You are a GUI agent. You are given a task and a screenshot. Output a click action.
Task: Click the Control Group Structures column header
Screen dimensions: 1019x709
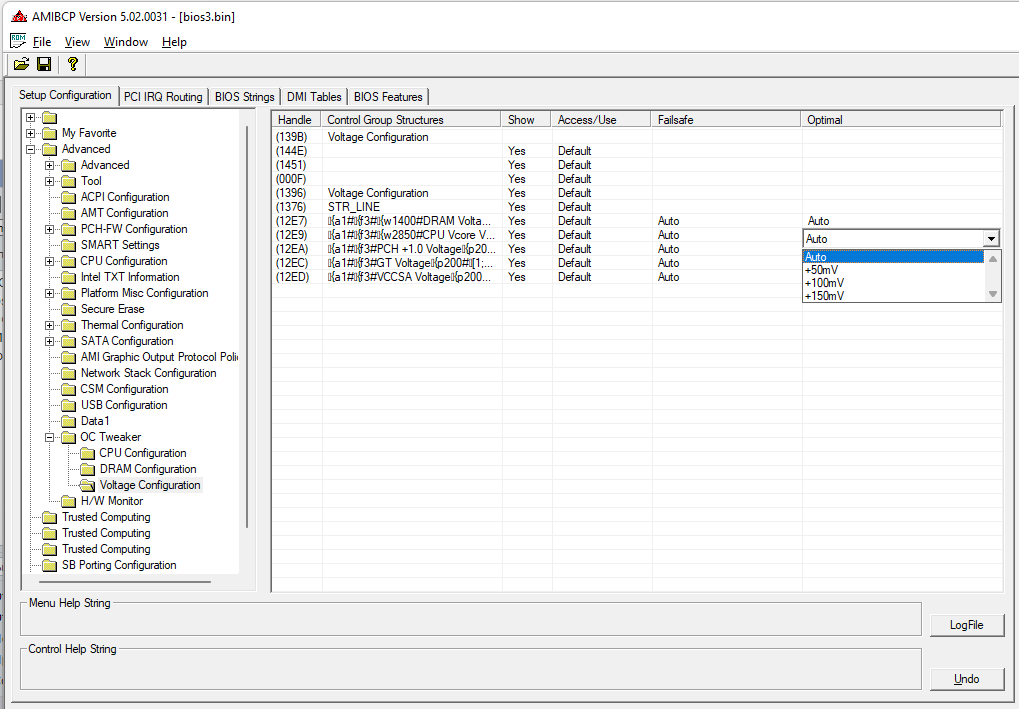click(411, 120)
